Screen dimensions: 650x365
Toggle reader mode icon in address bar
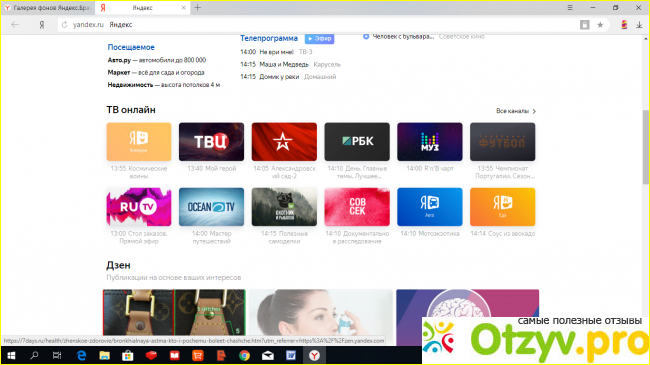click(585, 25)
